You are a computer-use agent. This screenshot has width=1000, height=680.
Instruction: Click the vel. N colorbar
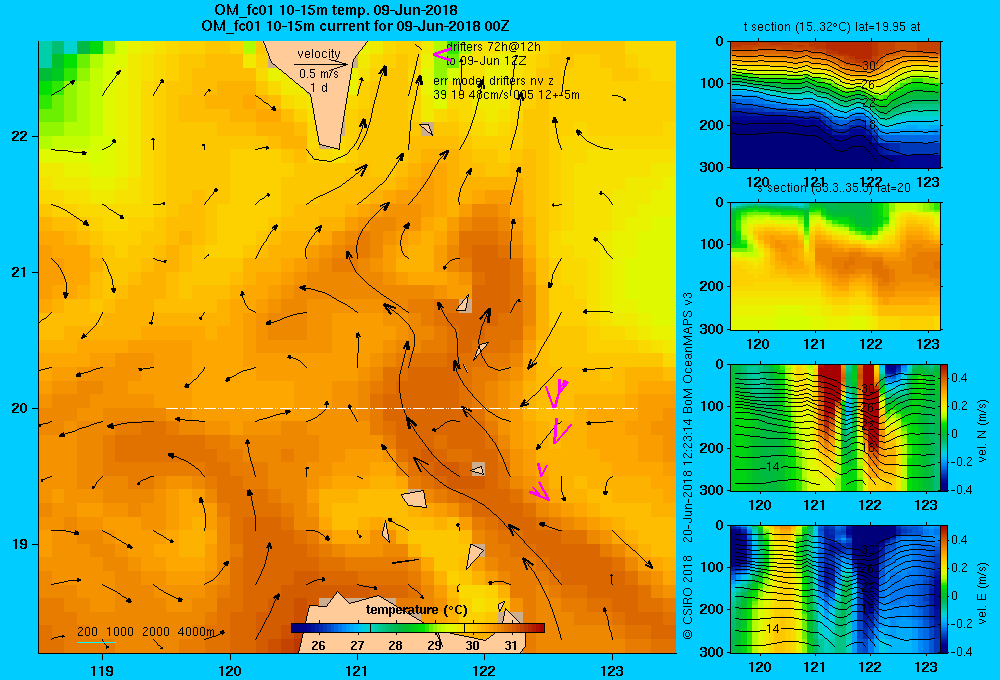pyautogui.click(x=944, y=427)
